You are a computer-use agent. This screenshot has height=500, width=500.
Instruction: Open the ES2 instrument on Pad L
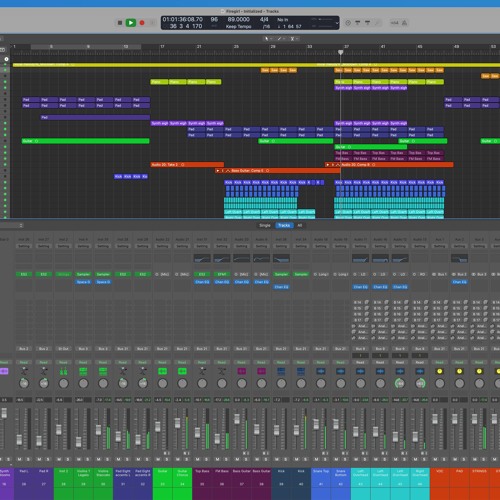tap(24, 274)
